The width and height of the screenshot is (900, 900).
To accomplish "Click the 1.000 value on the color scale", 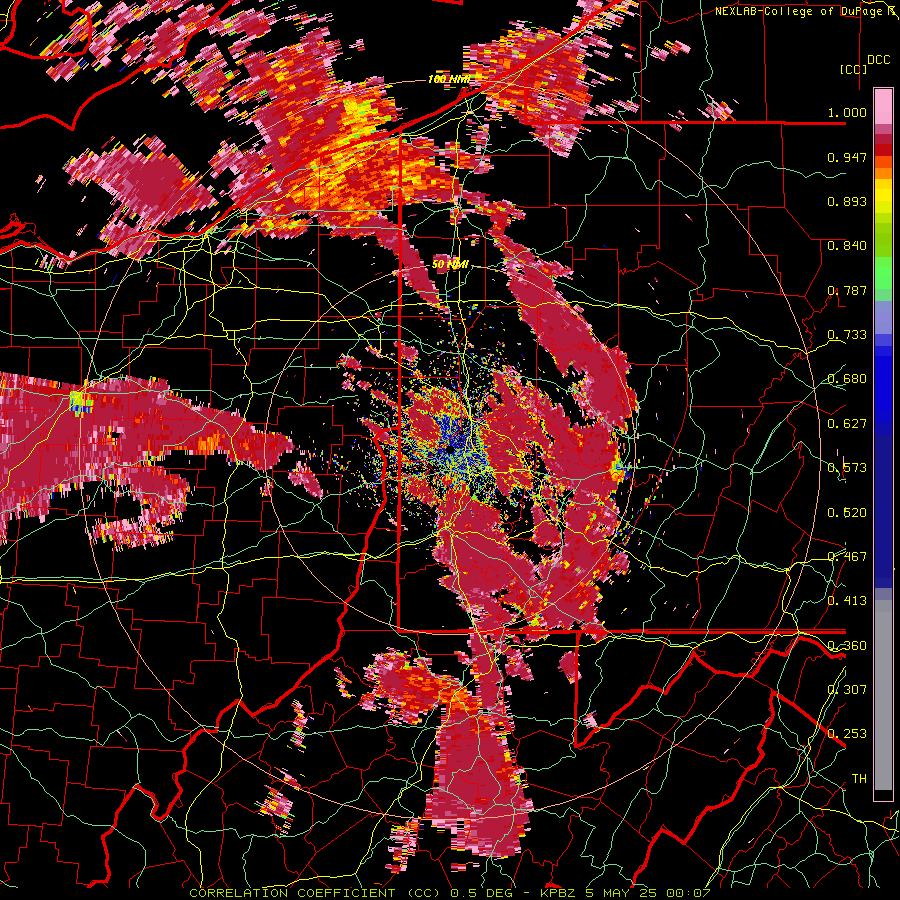I will click(x=847, y=112).
